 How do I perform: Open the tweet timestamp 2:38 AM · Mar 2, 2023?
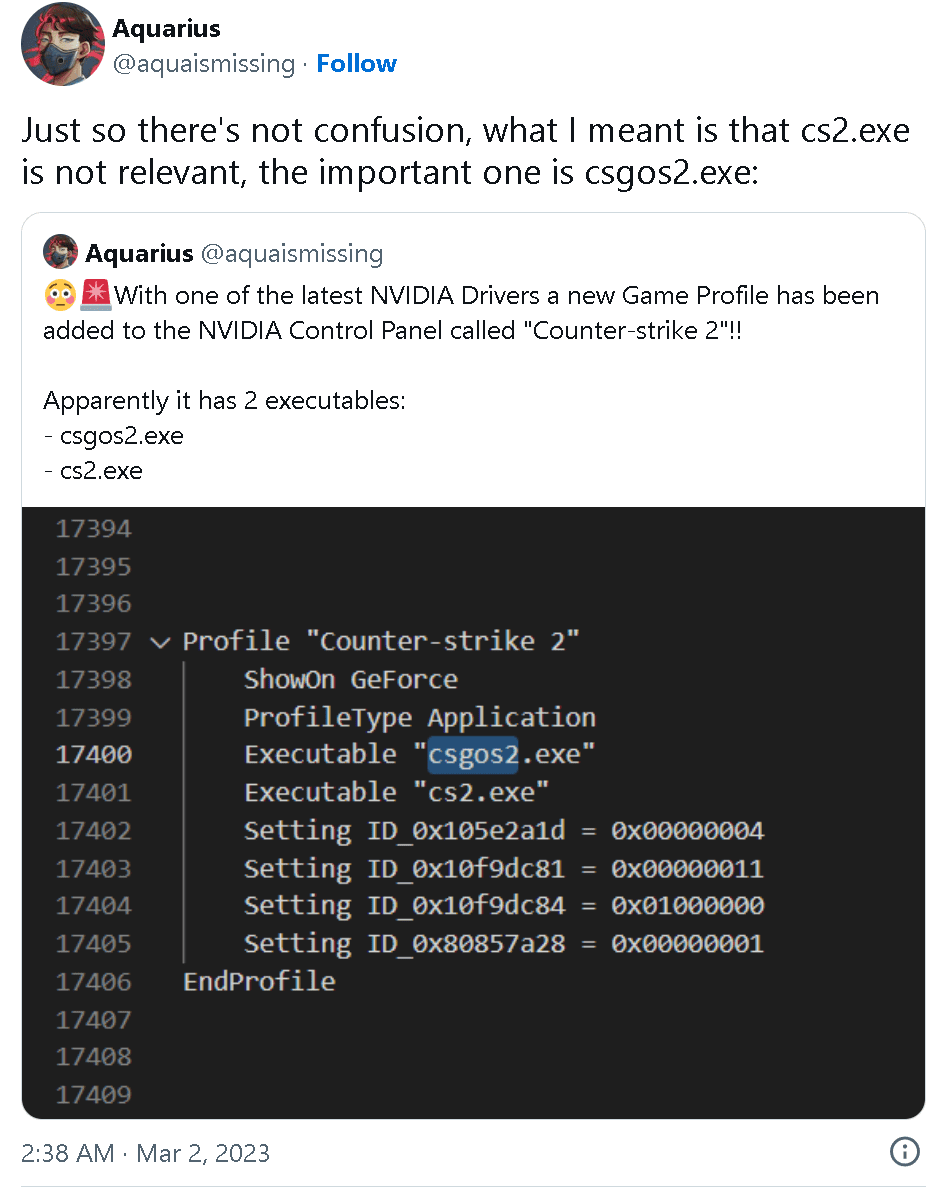click(146, 1152)
